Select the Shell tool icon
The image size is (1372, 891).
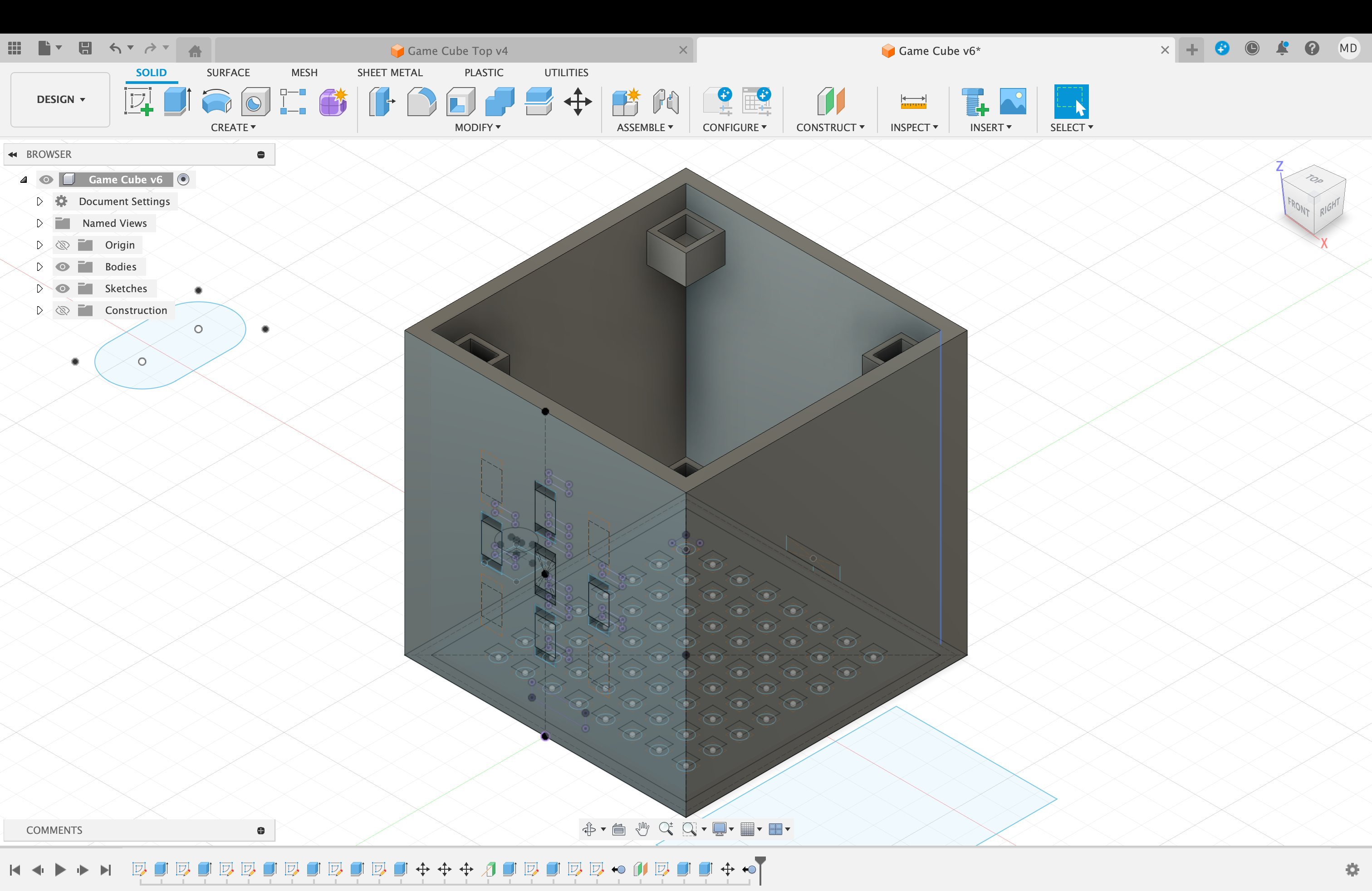pos(461,102)
